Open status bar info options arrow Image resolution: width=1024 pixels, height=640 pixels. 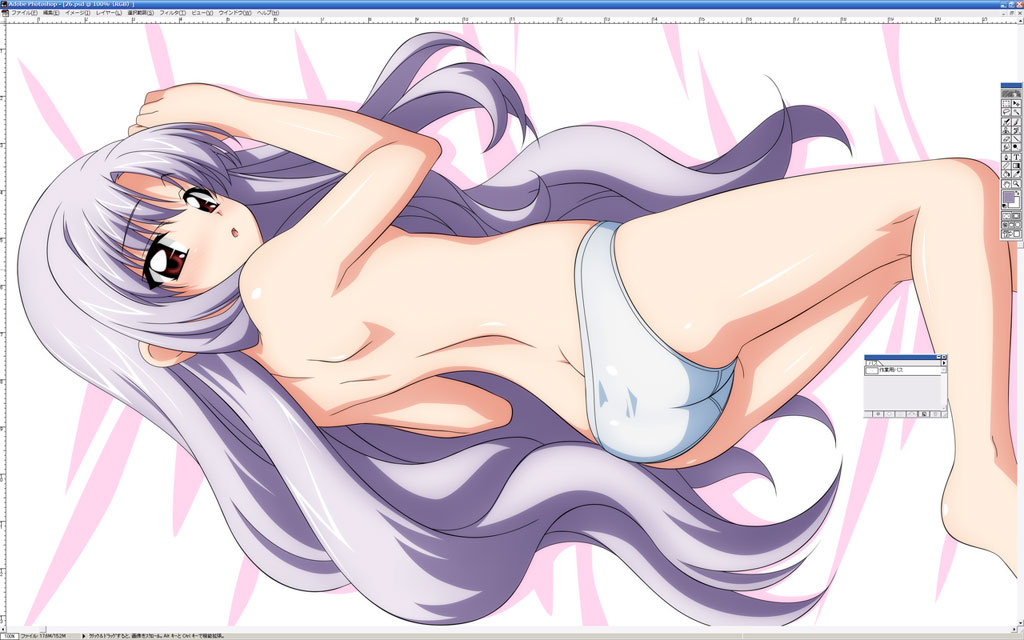(84, 635)
